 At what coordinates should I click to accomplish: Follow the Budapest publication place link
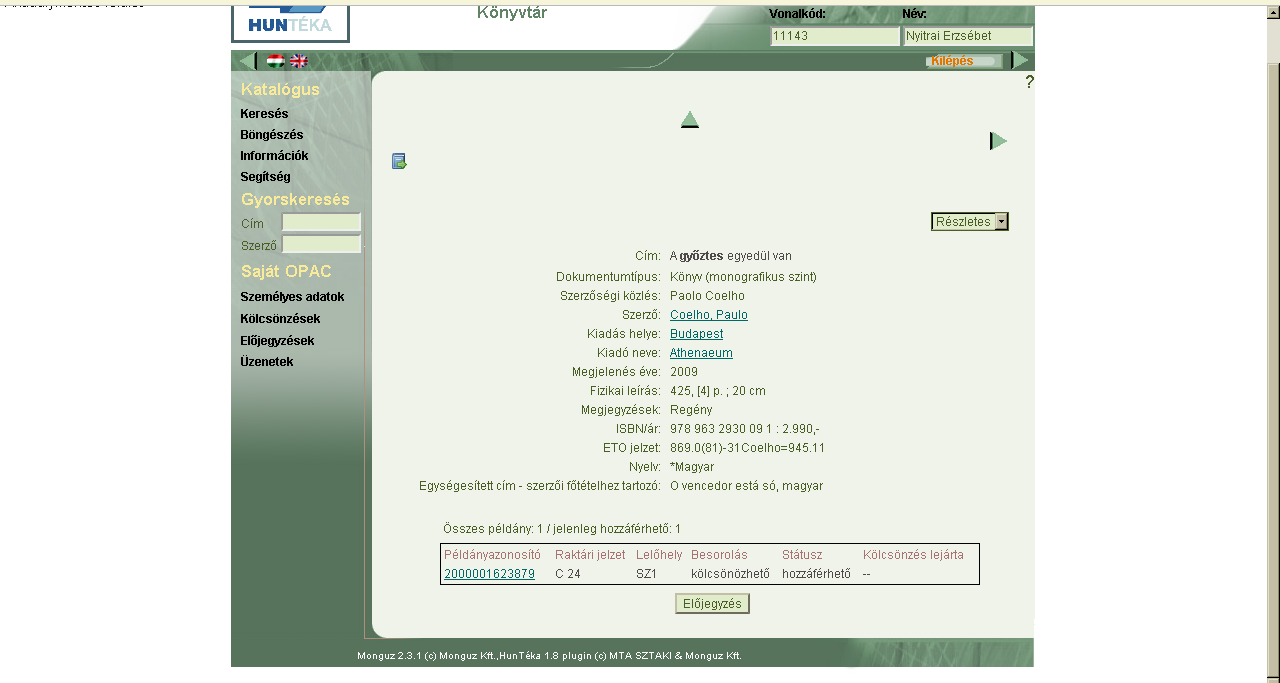pyautogui.click(x=696, y=334)
